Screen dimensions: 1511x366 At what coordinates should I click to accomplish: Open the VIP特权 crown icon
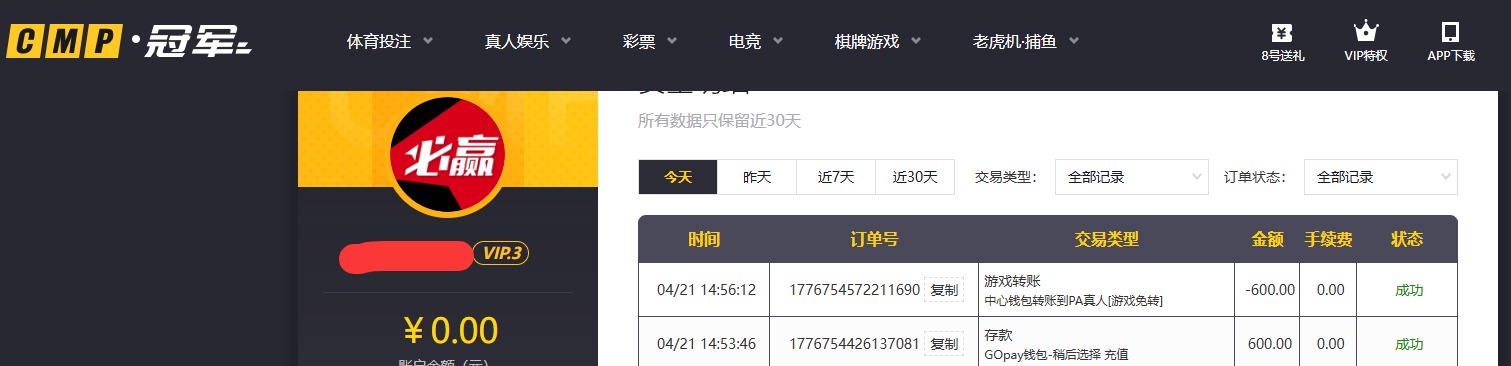click(1365, 32)
